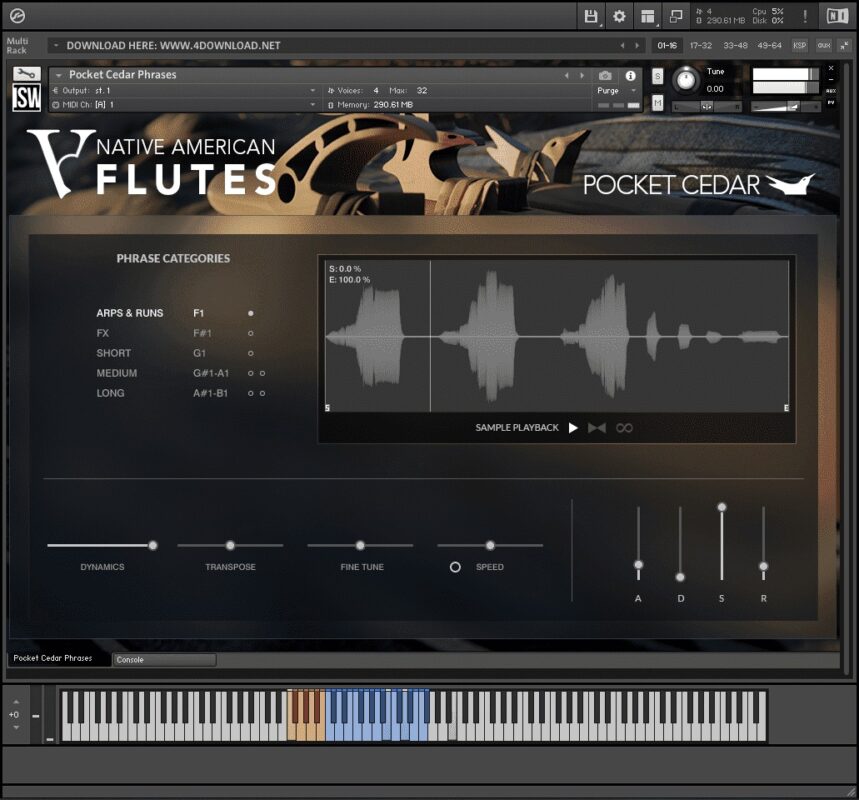The image size is (859, 800).
Task: Click the camera snapshot icon
Action: (605, 76)
